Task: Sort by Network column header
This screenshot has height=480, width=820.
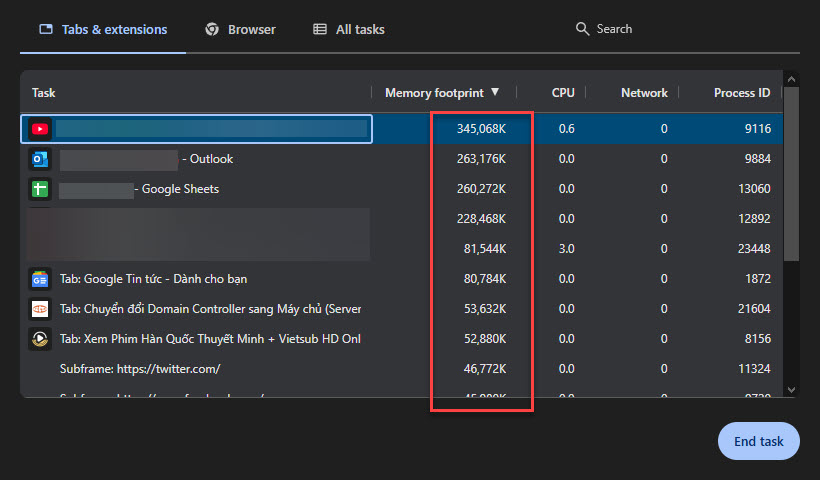Action: click(x=643, y=93)
